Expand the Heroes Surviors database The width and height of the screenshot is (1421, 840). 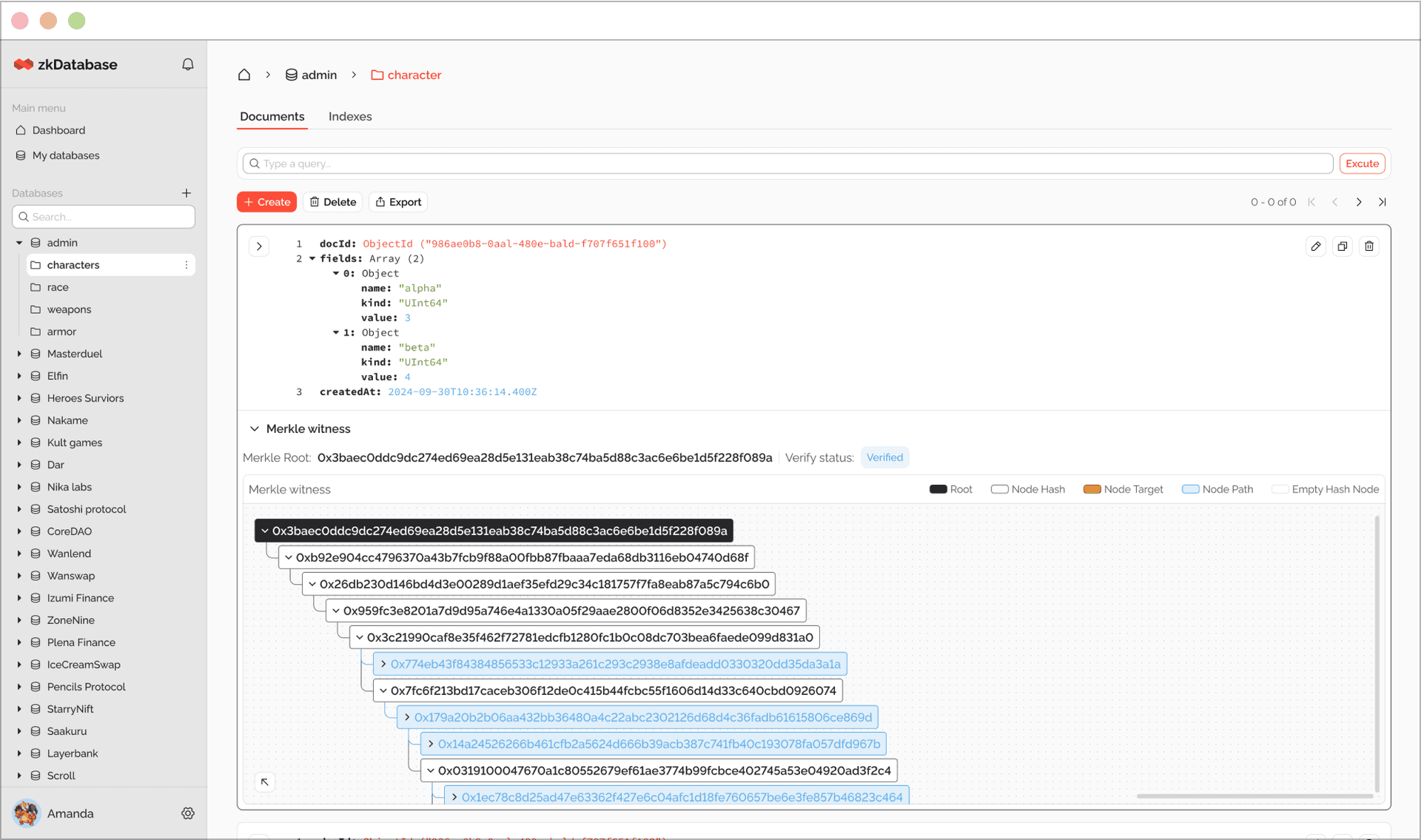19,398
